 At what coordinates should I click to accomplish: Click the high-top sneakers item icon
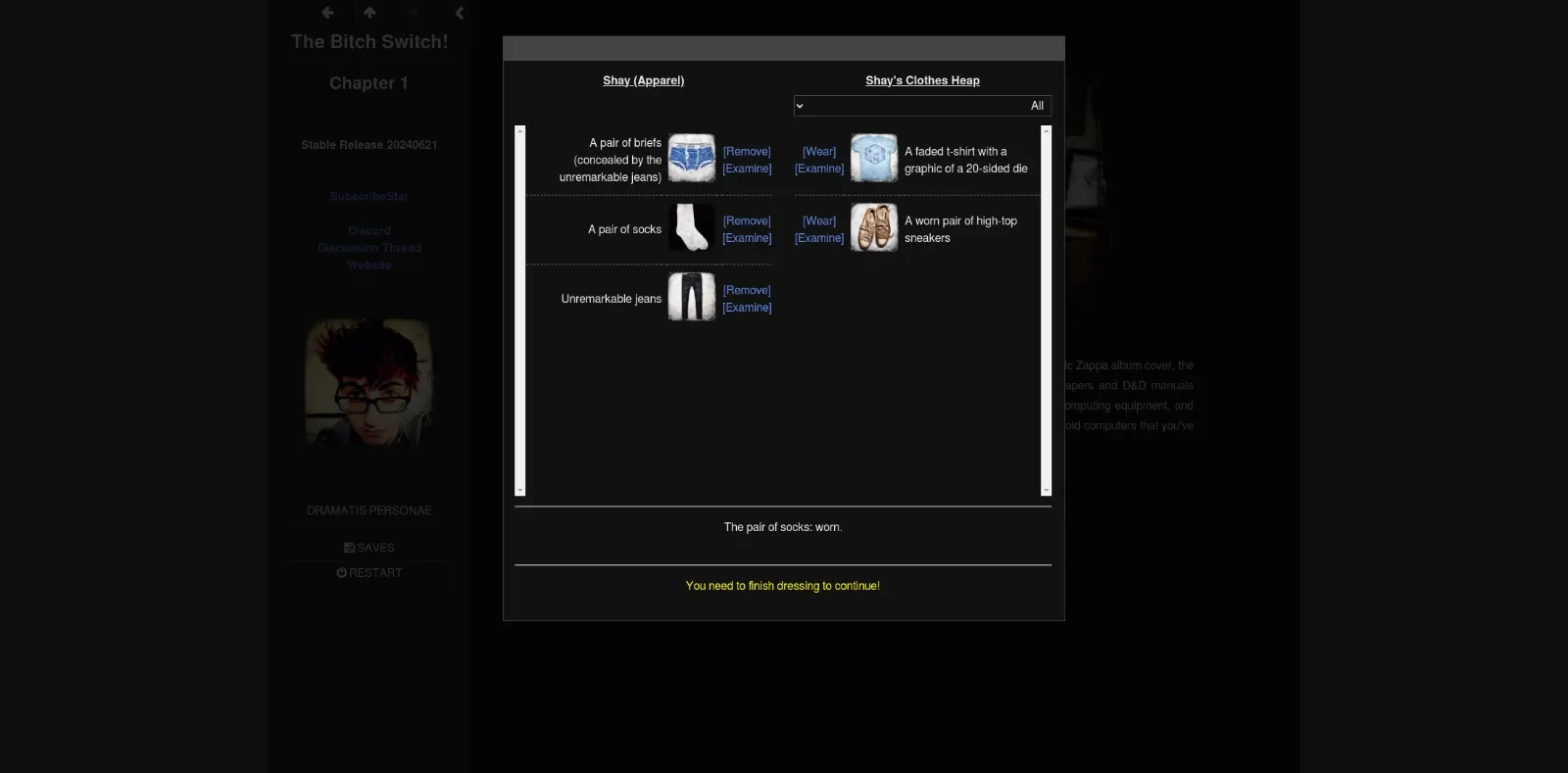[873, 228]
